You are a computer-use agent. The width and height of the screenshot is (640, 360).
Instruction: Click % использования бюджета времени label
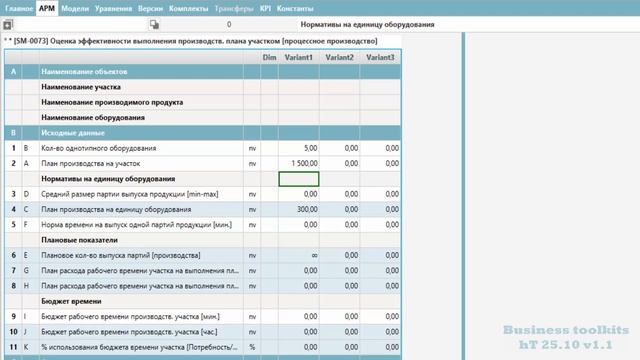pyautogui.click(x=139, y=347)
